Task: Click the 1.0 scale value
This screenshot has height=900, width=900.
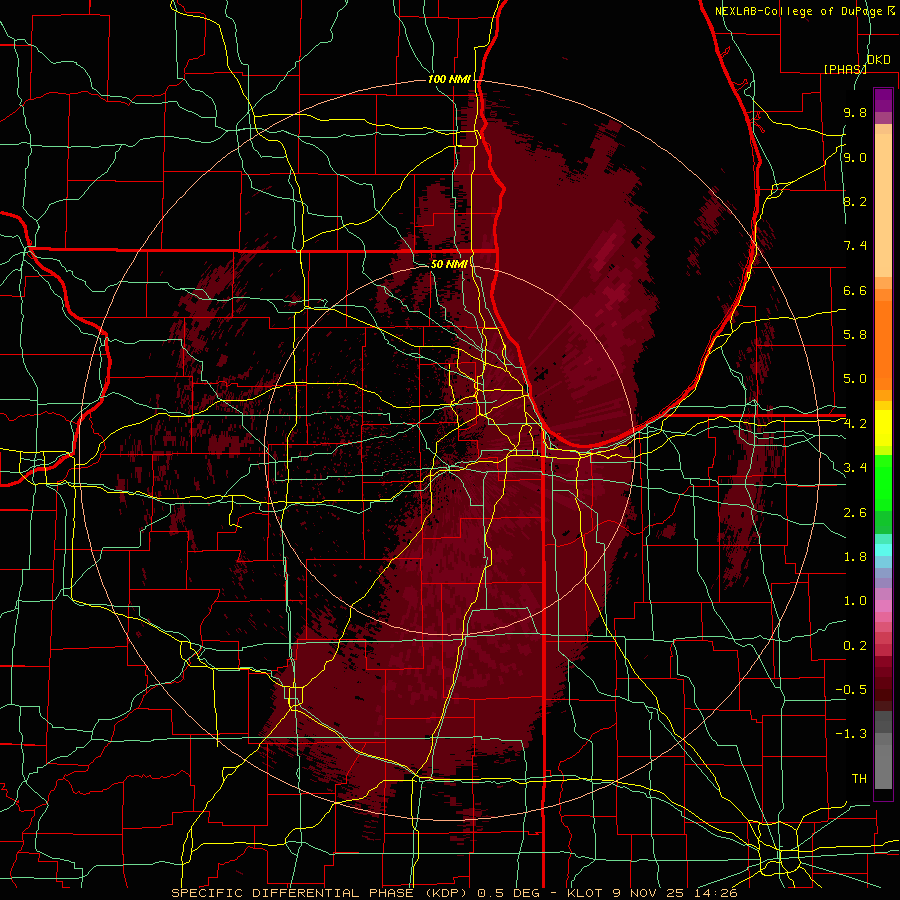Action: pos(855,601)
